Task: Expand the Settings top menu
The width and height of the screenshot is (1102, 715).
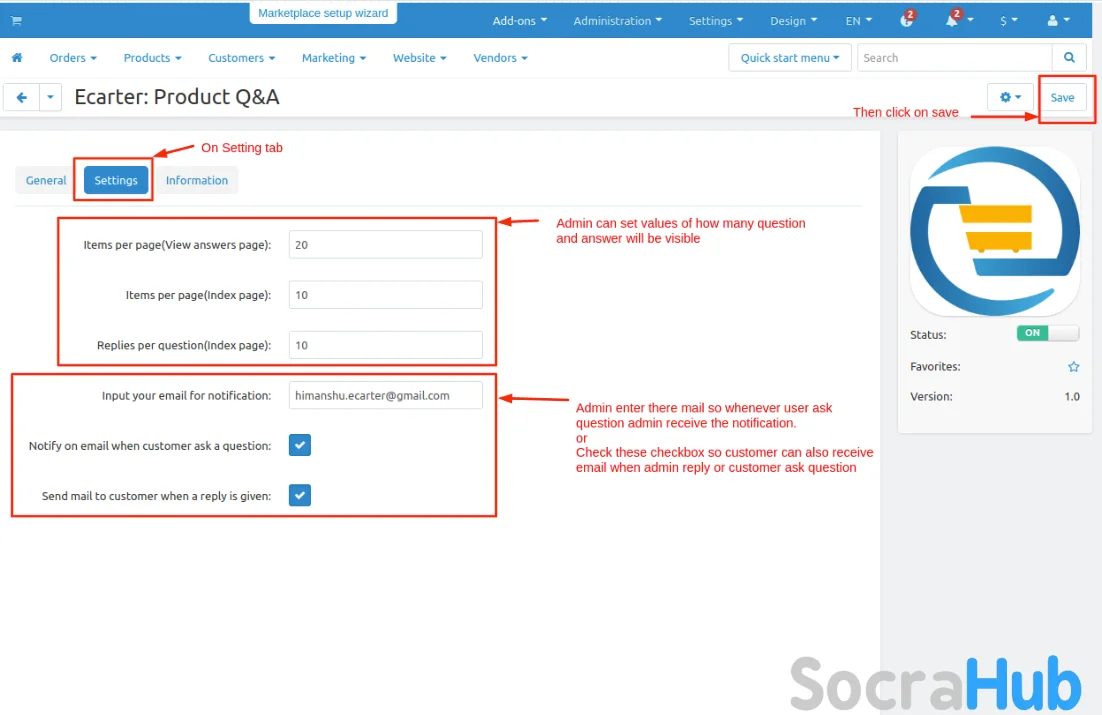Action: click(715, 20)
